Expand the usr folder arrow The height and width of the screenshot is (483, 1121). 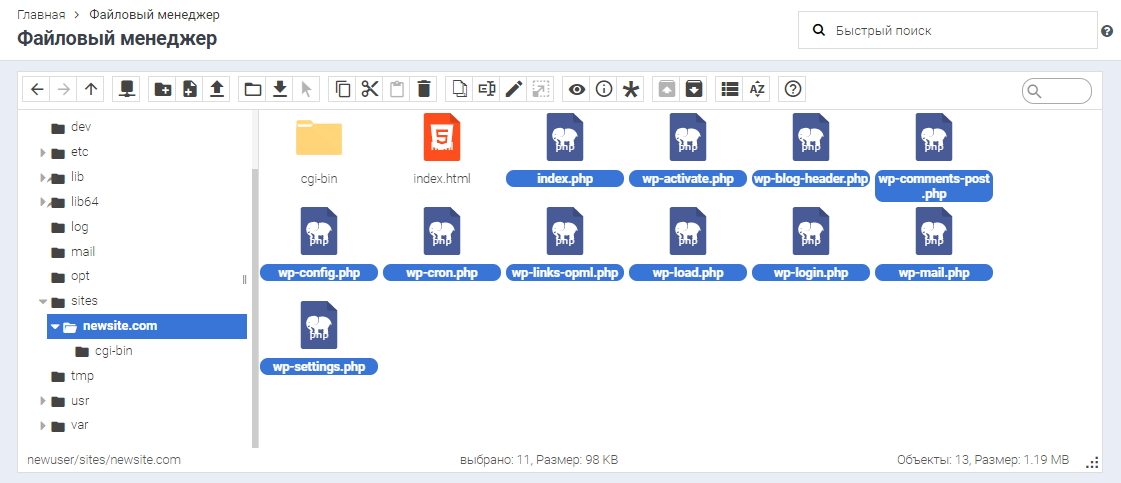(x=43, y=401)
